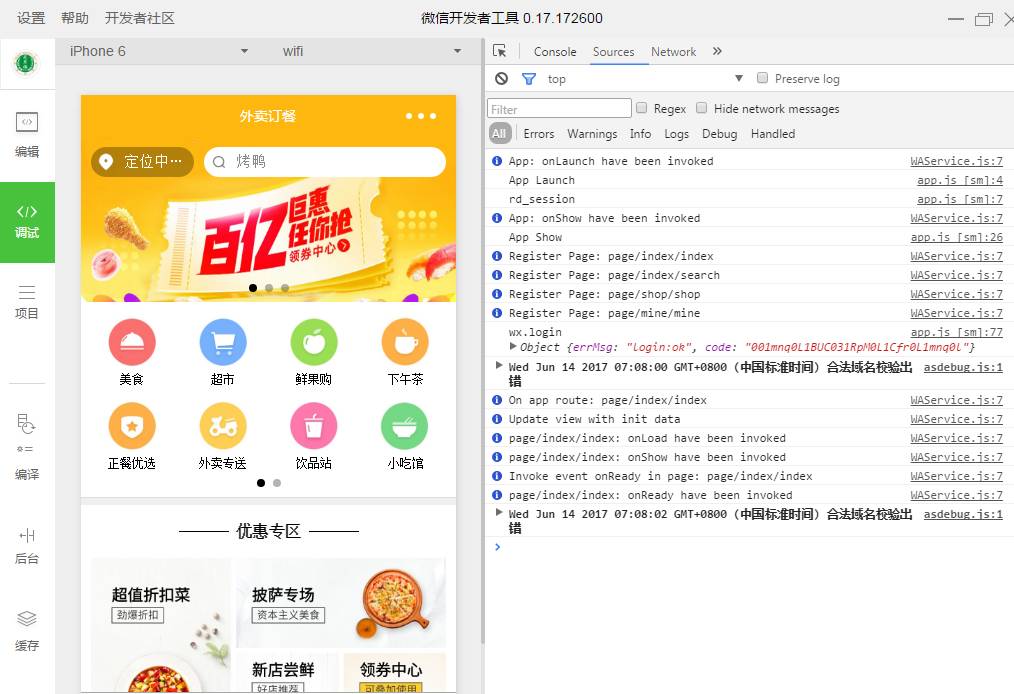
Task: Open the first asdebug.js:1 source link
Action: coord(963,367)
